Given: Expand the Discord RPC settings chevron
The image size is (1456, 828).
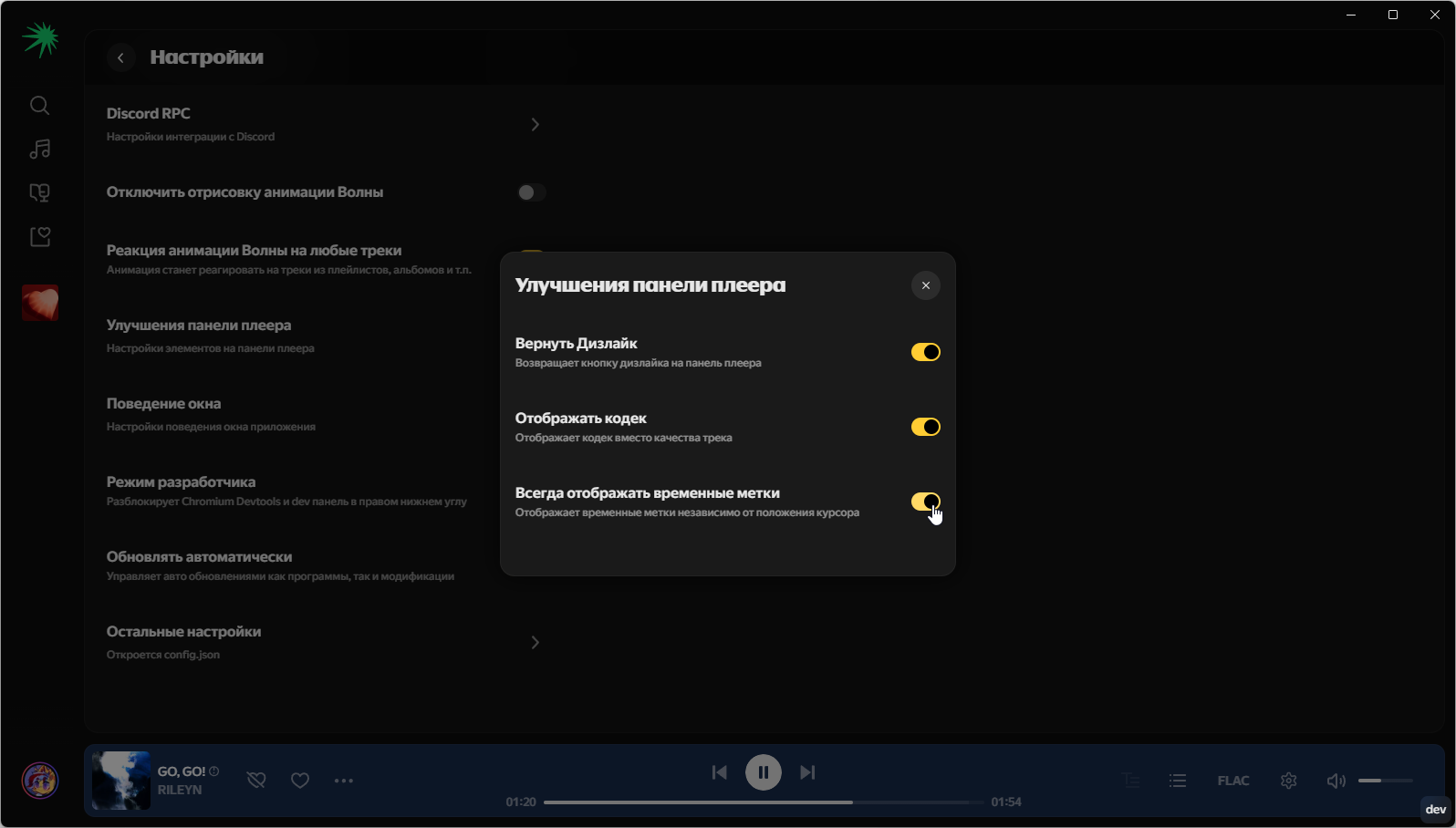Looking at the screenshot, I should point(536,124).
